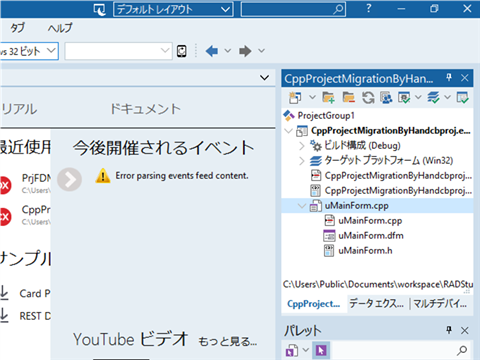The image size is (480, 360).
Task: Open the back arrow history dropdown
Action: tap(228, 51)
